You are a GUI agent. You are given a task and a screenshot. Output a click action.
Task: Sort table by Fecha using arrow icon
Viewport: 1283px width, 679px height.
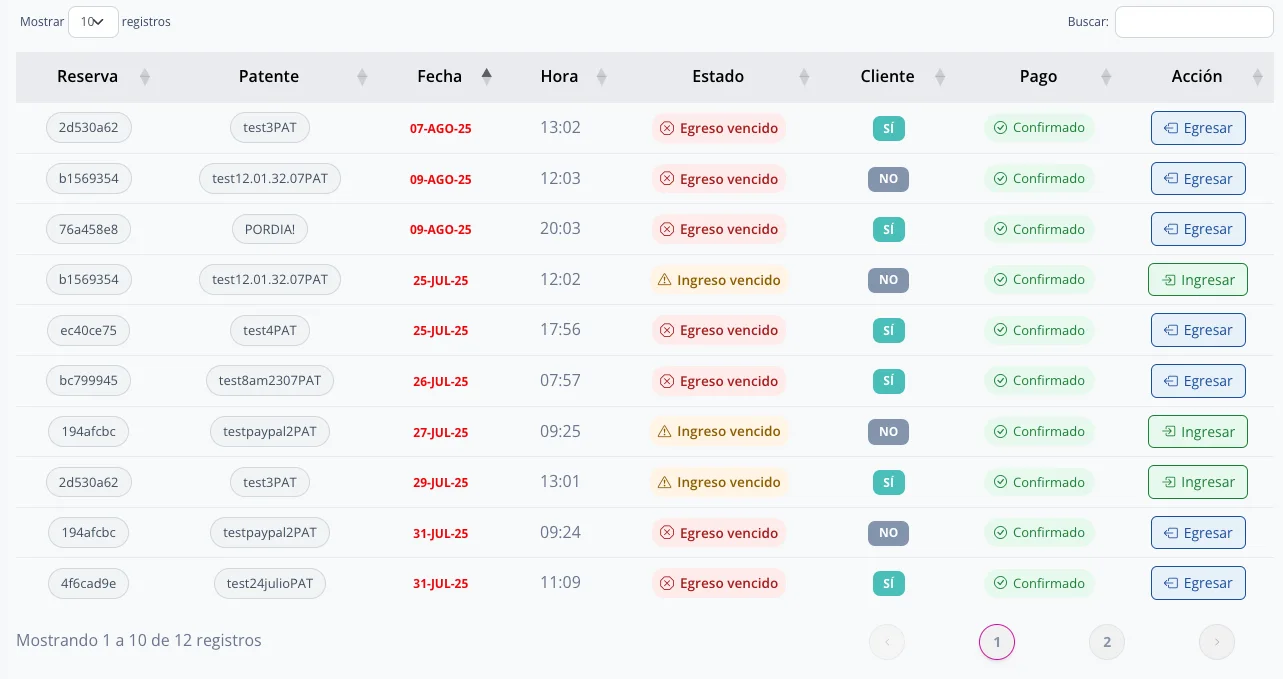487,77
